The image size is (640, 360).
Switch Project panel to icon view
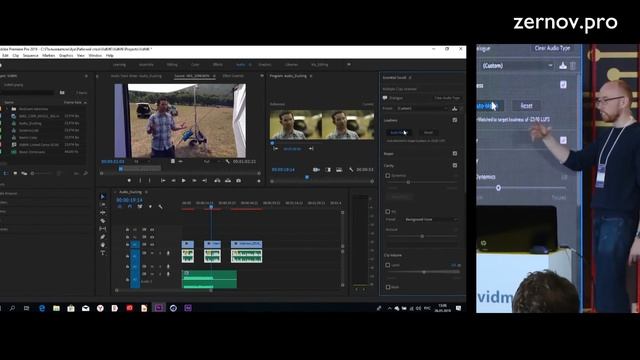point(15,173)
